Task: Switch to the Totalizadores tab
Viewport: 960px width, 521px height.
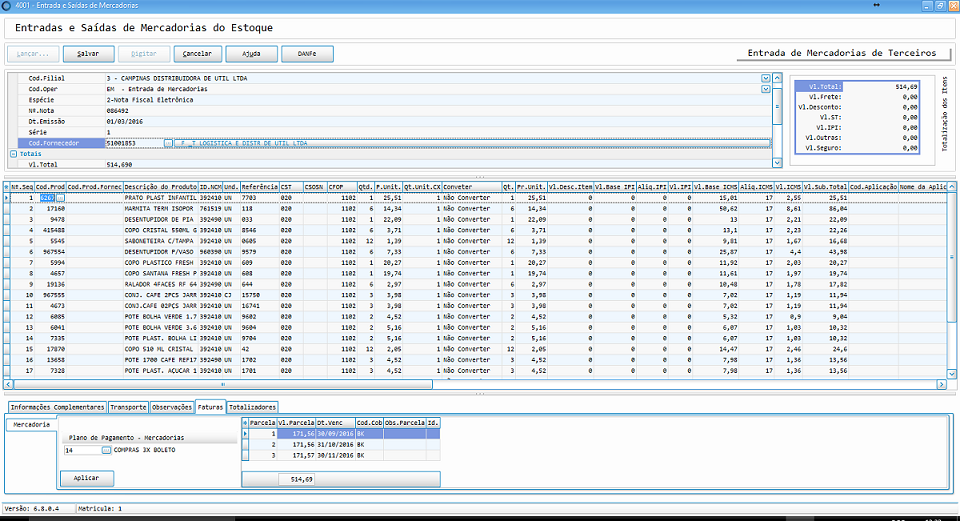Action: pyautogui.click(x=252, y=407)
